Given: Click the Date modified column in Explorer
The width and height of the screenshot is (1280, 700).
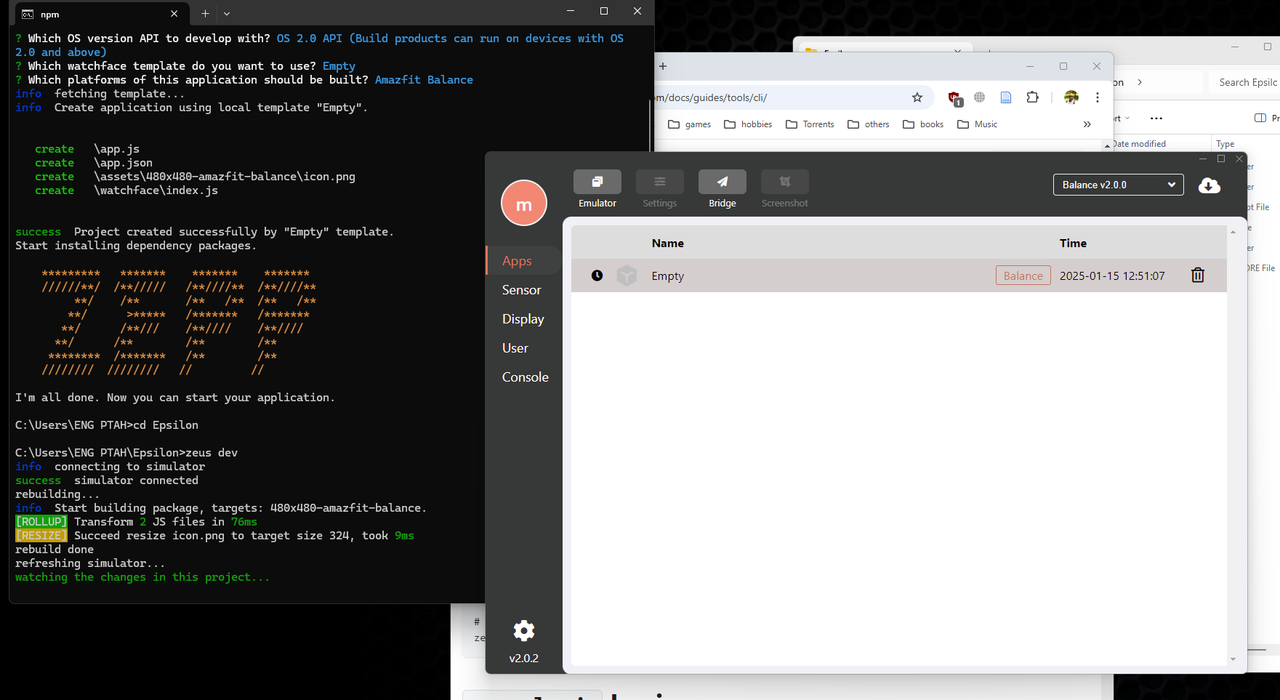Looking at the screenshot, I should pyautogui.click(x=1139, y=144).
